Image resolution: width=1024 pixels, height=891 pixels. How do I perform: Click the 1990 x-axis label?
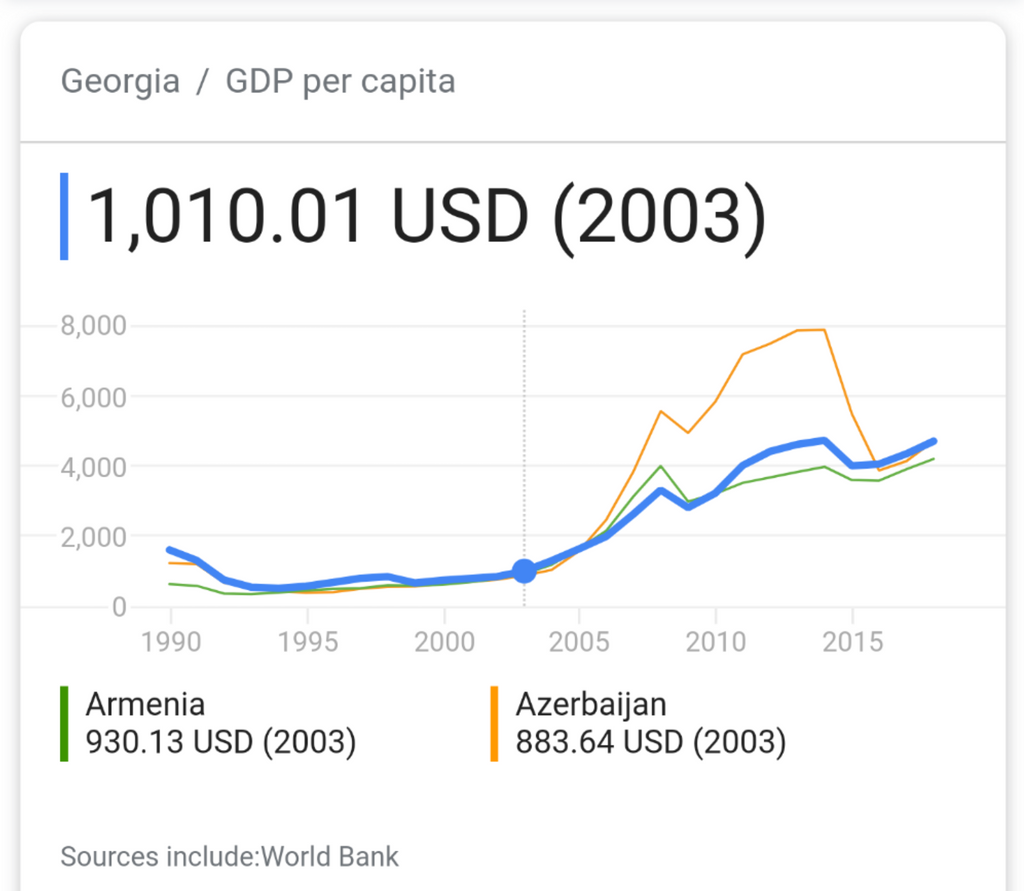point(171,642)
